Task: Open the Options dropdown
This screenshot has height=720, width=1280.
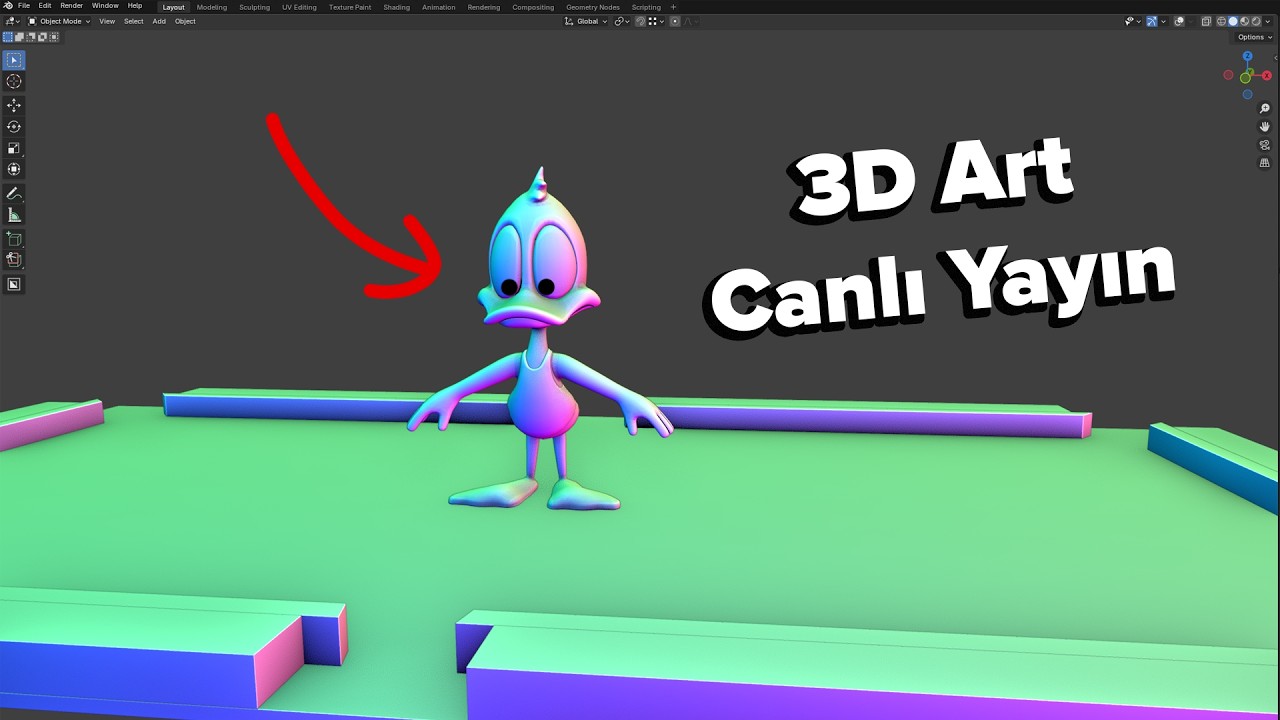Action: [x=1255, y=37]
